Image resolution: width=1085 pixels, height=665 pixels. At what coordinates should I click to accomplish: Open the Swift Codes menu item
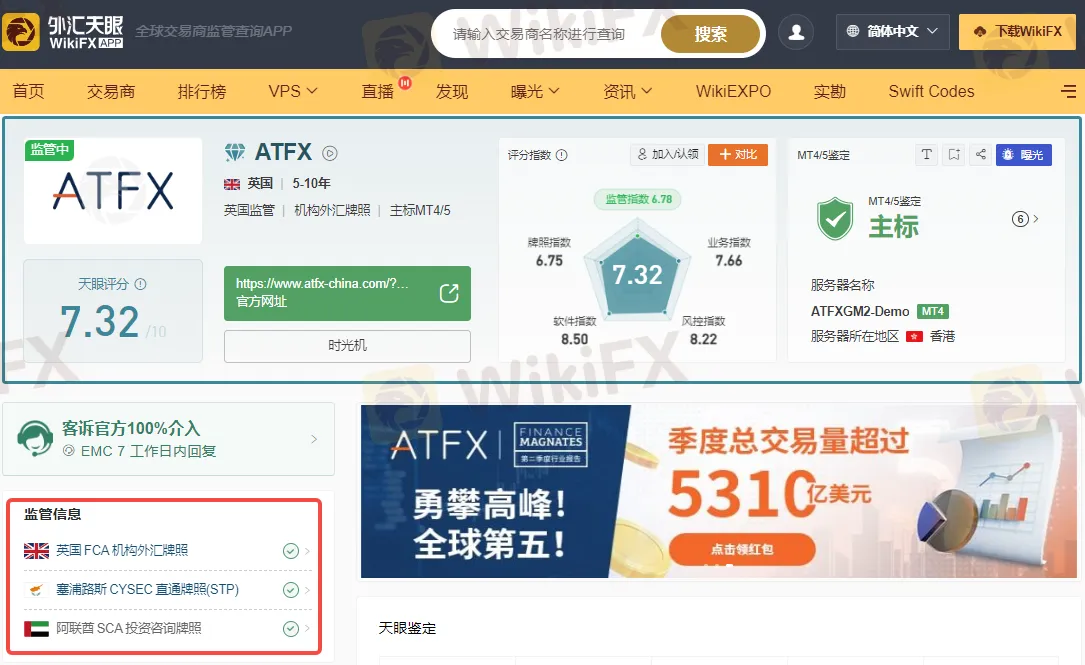931,91
